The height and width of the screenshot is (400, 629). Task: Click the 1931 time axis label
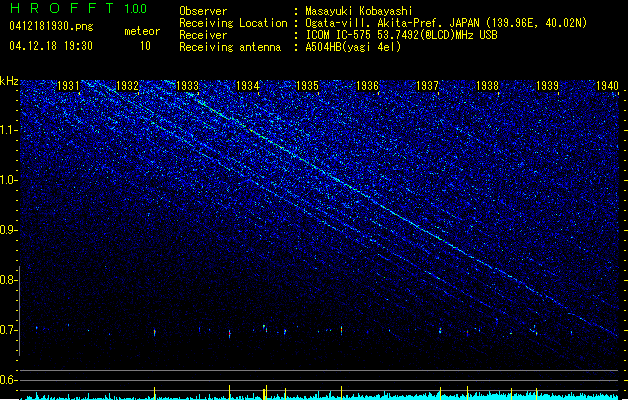click(68, 86)
